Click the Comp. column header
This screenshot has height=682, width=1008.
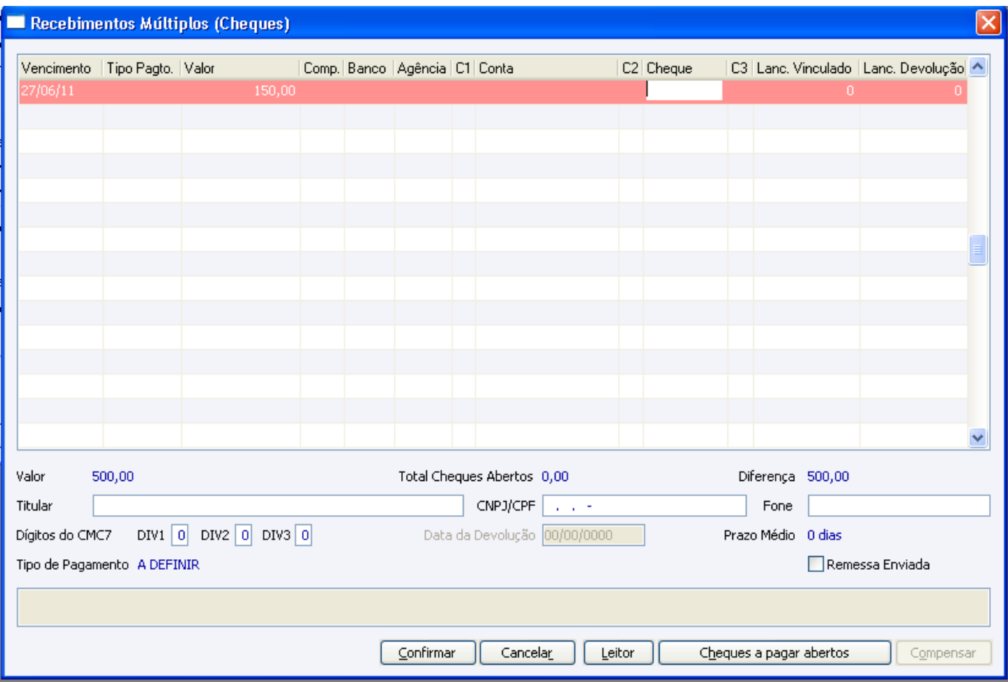click(x=321, y=68)
